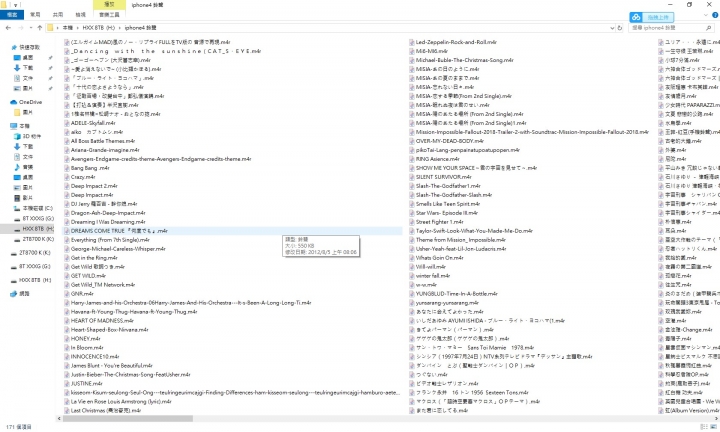
Task: Open address bar history dropdown chevron
Action: pos(612,28)
